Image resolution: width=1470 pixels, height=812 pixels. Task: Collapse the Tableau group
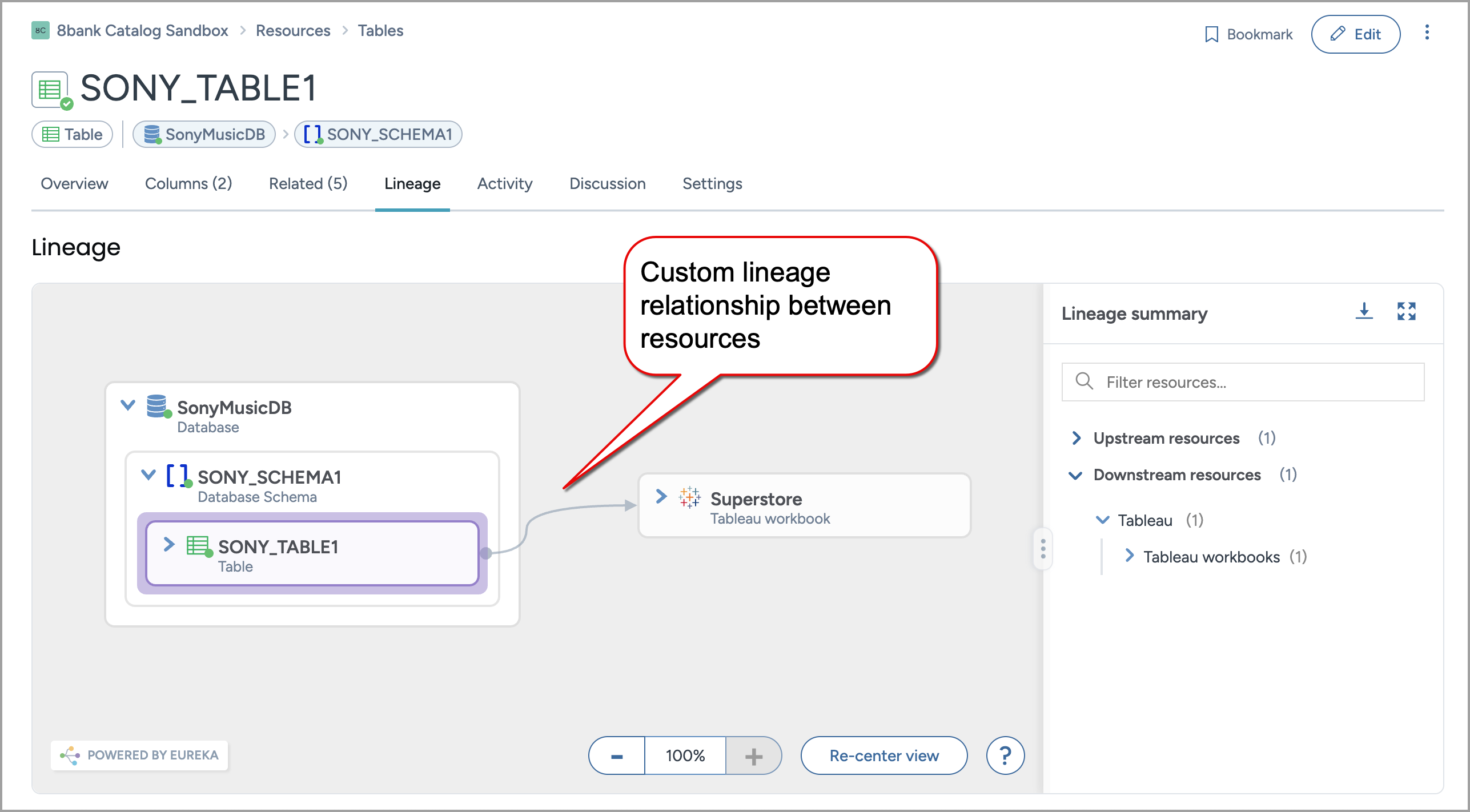[1102, 520]
